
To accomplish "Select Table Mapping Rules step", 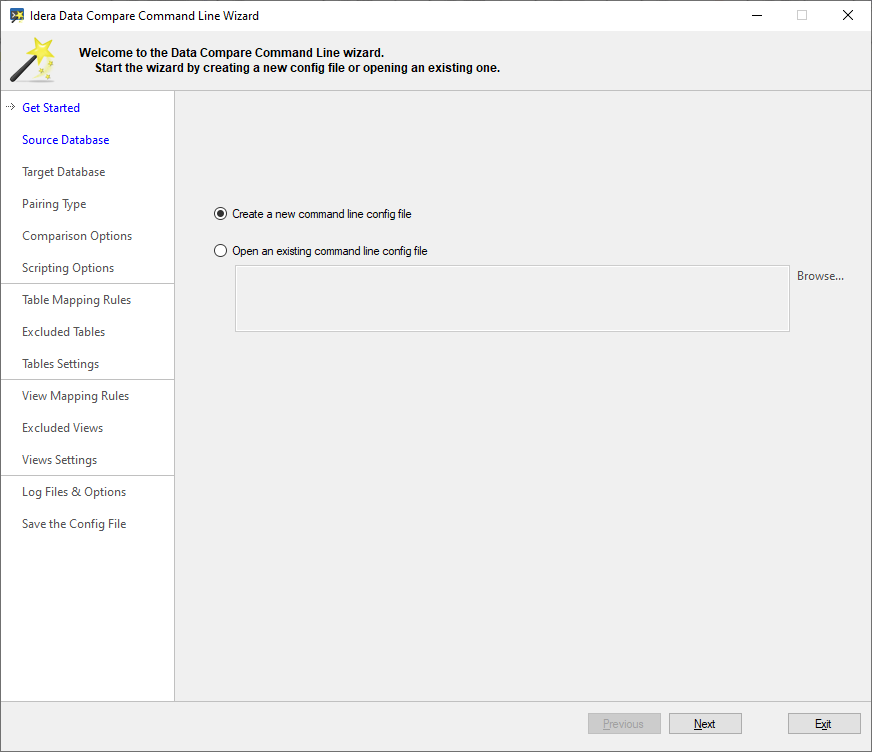I will (x=77, y=300).
